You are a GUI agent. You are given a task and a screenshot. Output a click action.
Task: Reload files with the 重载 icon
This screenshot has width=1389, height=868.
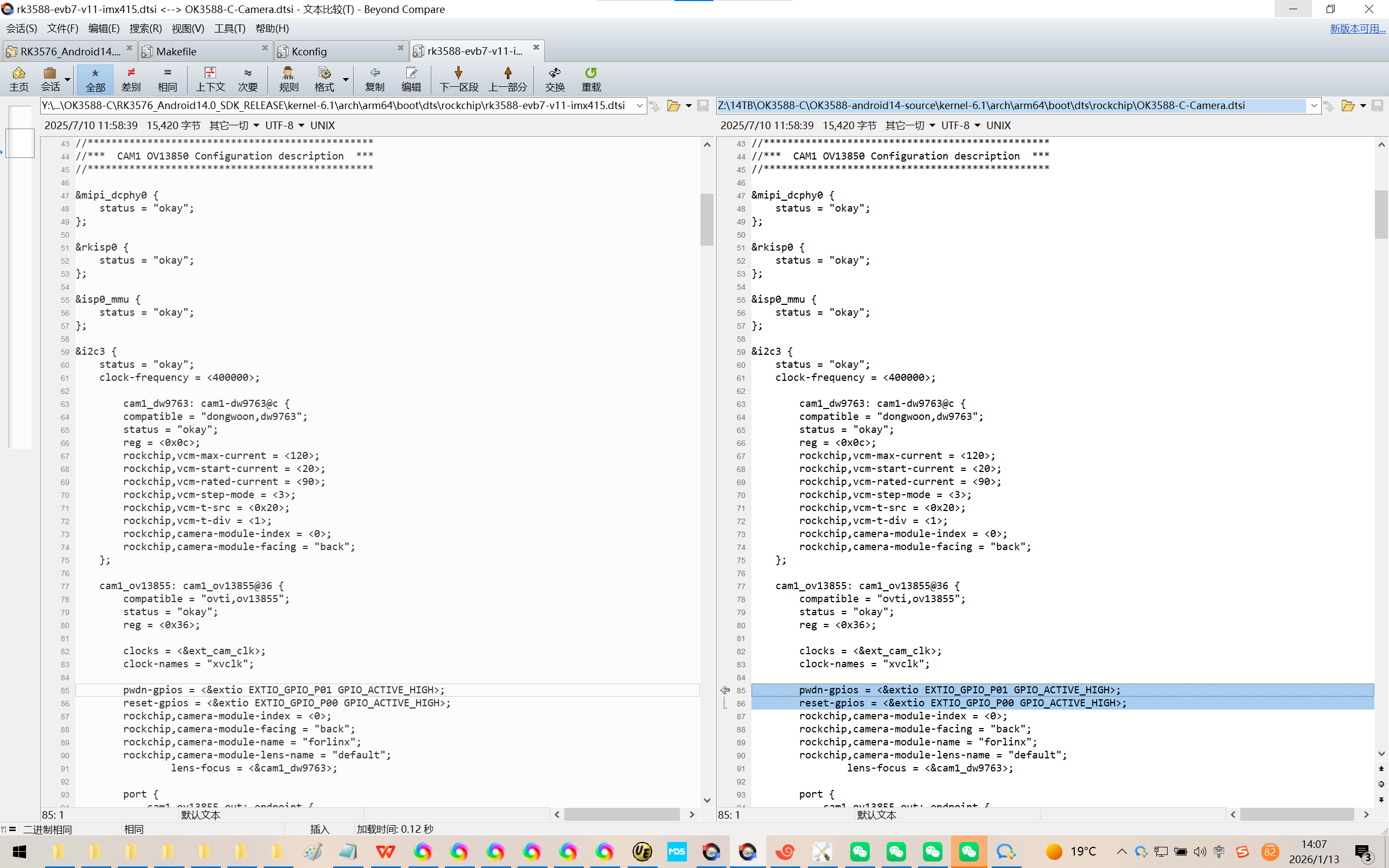591,79
